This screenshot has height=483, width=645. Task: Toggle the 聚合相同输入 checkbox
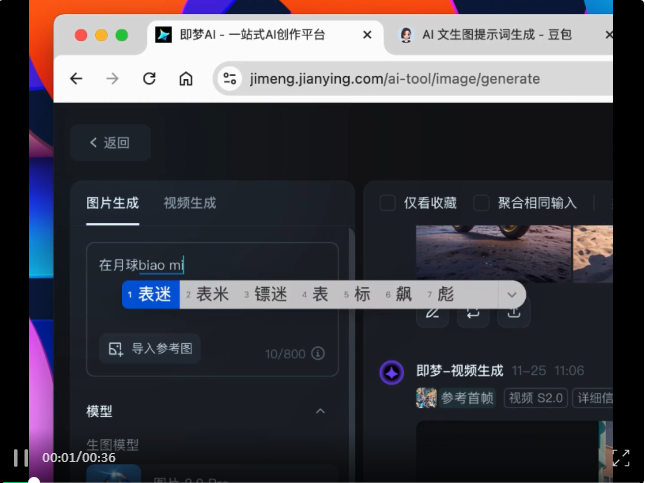point(481,203)
